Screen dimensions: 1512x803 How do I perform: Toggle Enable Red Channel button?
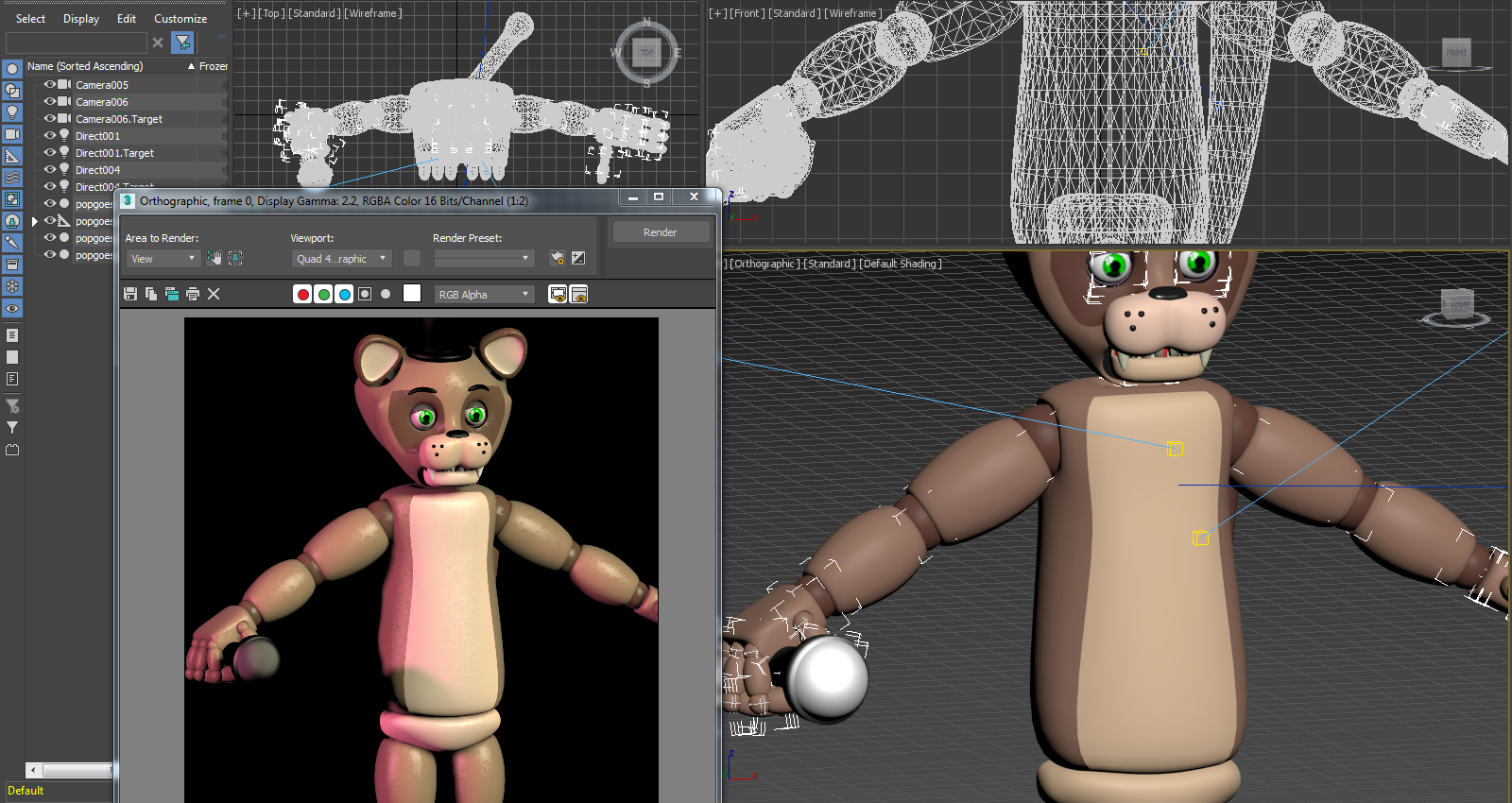click(x=302, y=294)
